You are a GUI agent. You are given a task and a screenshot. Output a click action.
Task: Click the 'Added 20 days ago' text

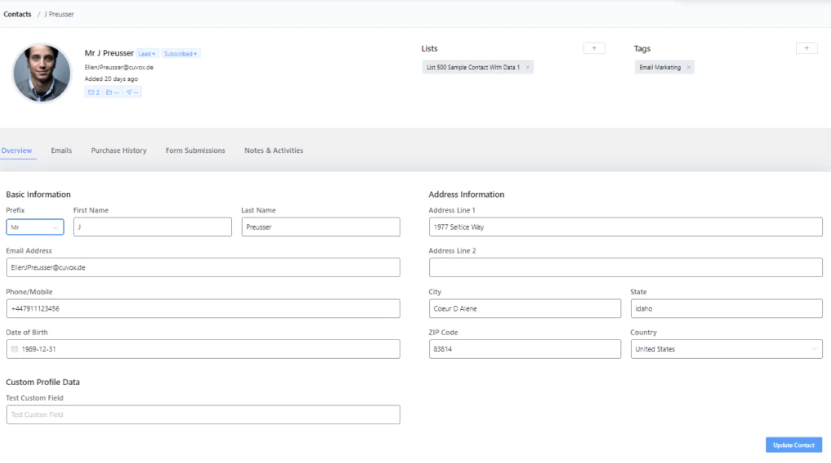(111, 79)
